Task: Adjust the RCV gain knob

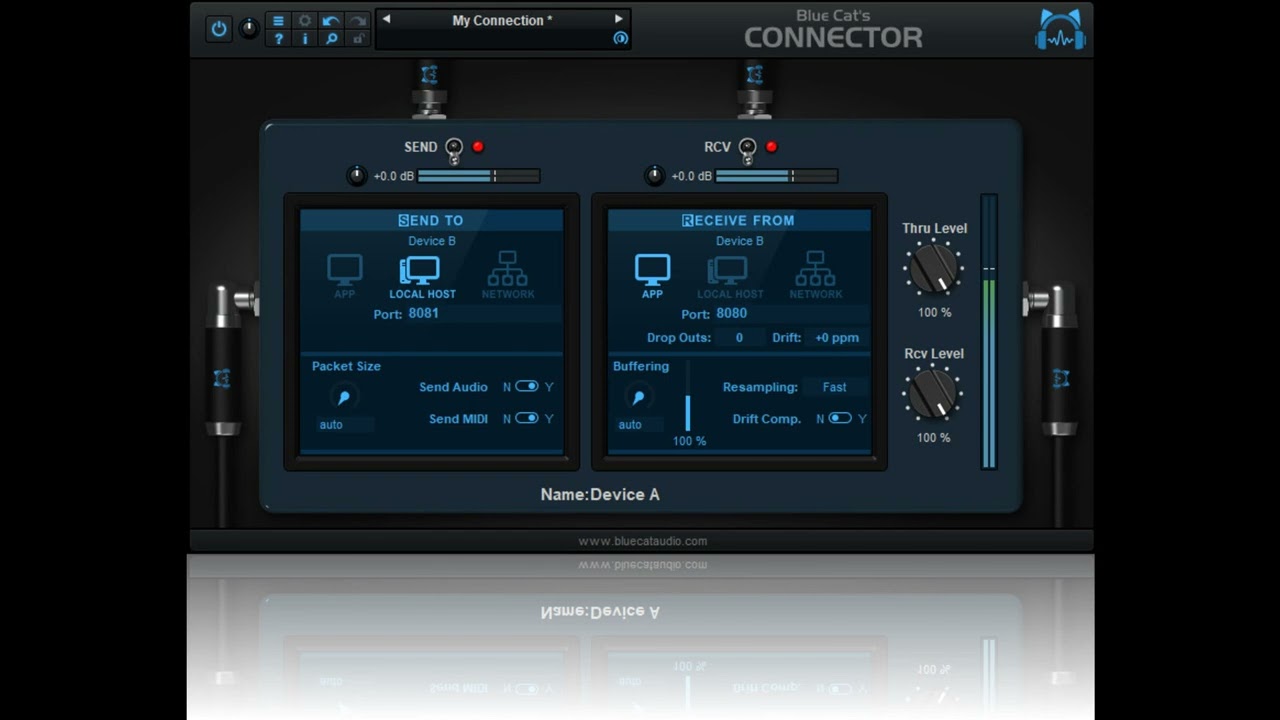Action: (654, 176)
